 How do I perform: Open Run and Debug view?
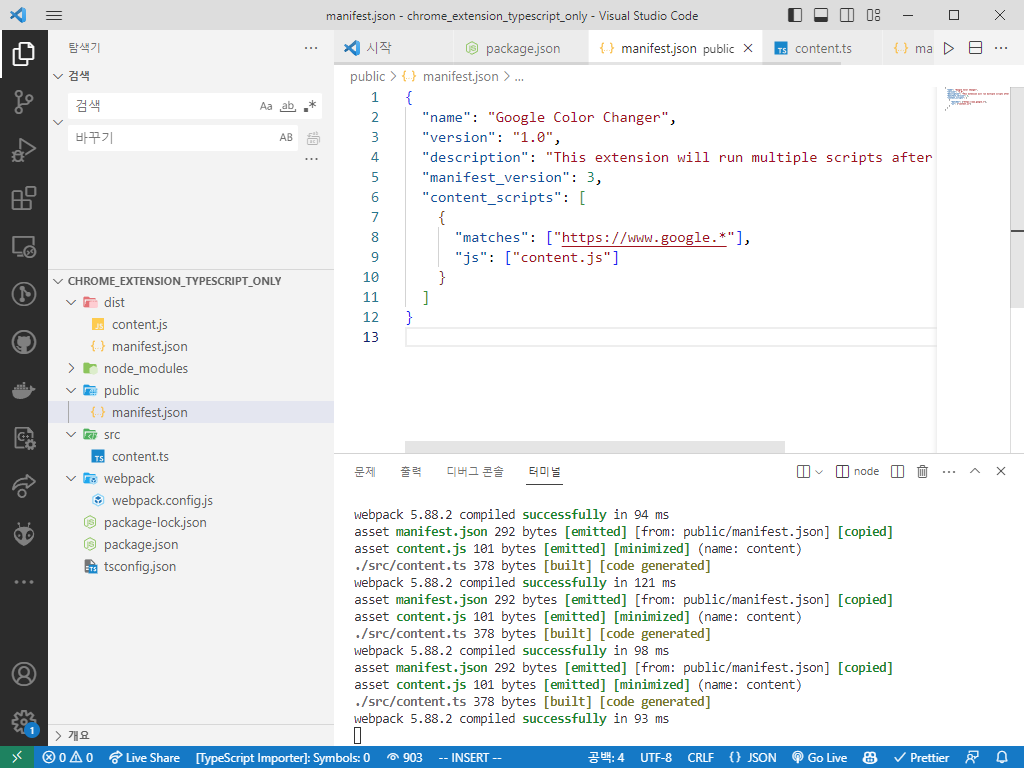point(24,150)
